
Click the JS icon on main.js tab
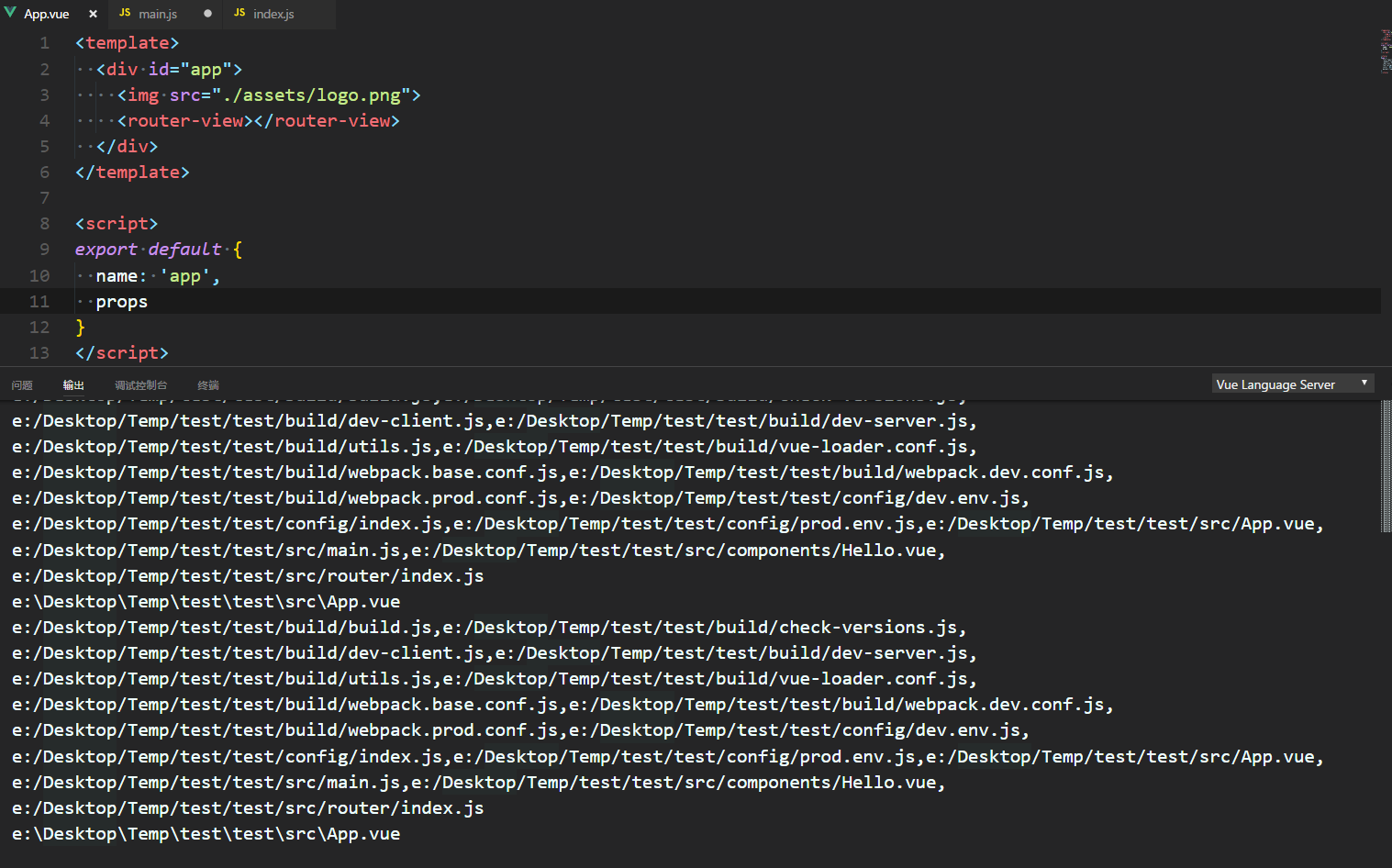coord(125,13)
